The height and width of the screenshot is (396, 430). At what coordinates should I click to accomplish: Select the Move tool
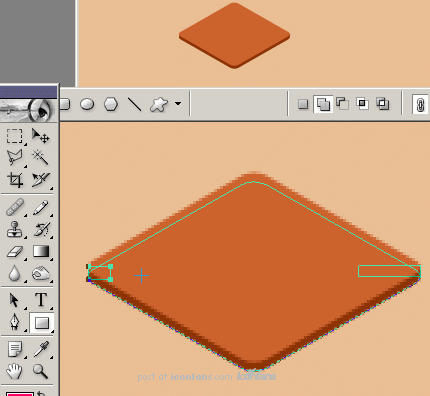point(41,136)
